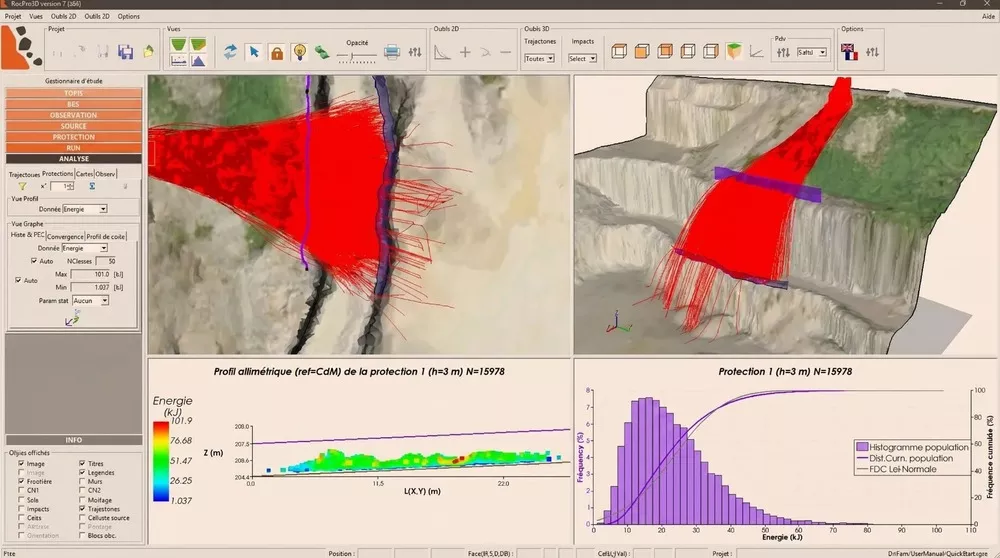This screenshot has height=558, width=1000.
Task: Open the Vues menu
Action: click(36, 17)
